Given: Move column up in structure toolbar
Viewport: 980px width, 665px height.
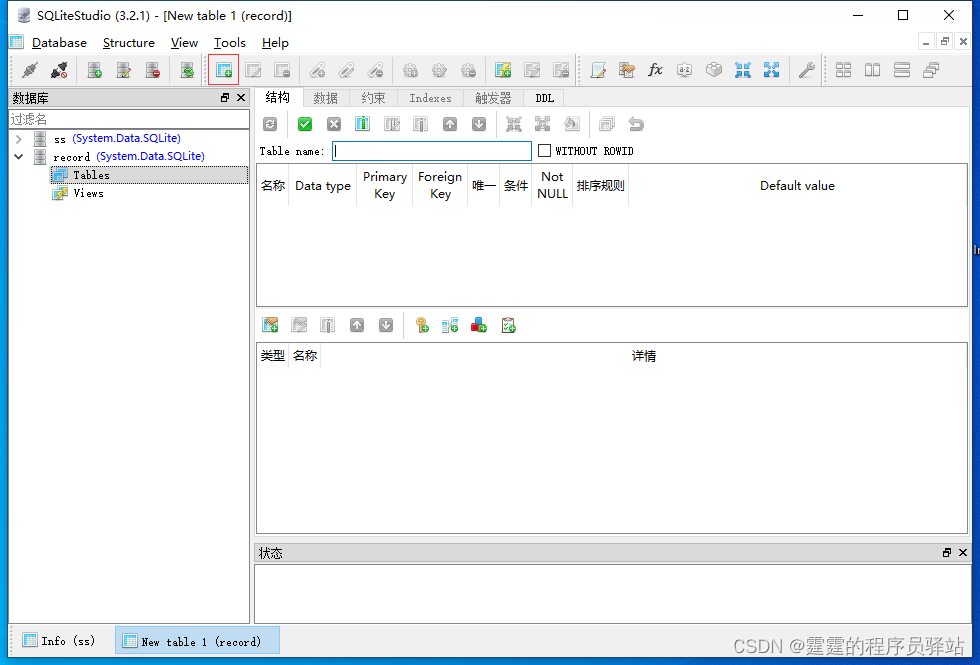Looking at the screenshot, I should 450,124.
